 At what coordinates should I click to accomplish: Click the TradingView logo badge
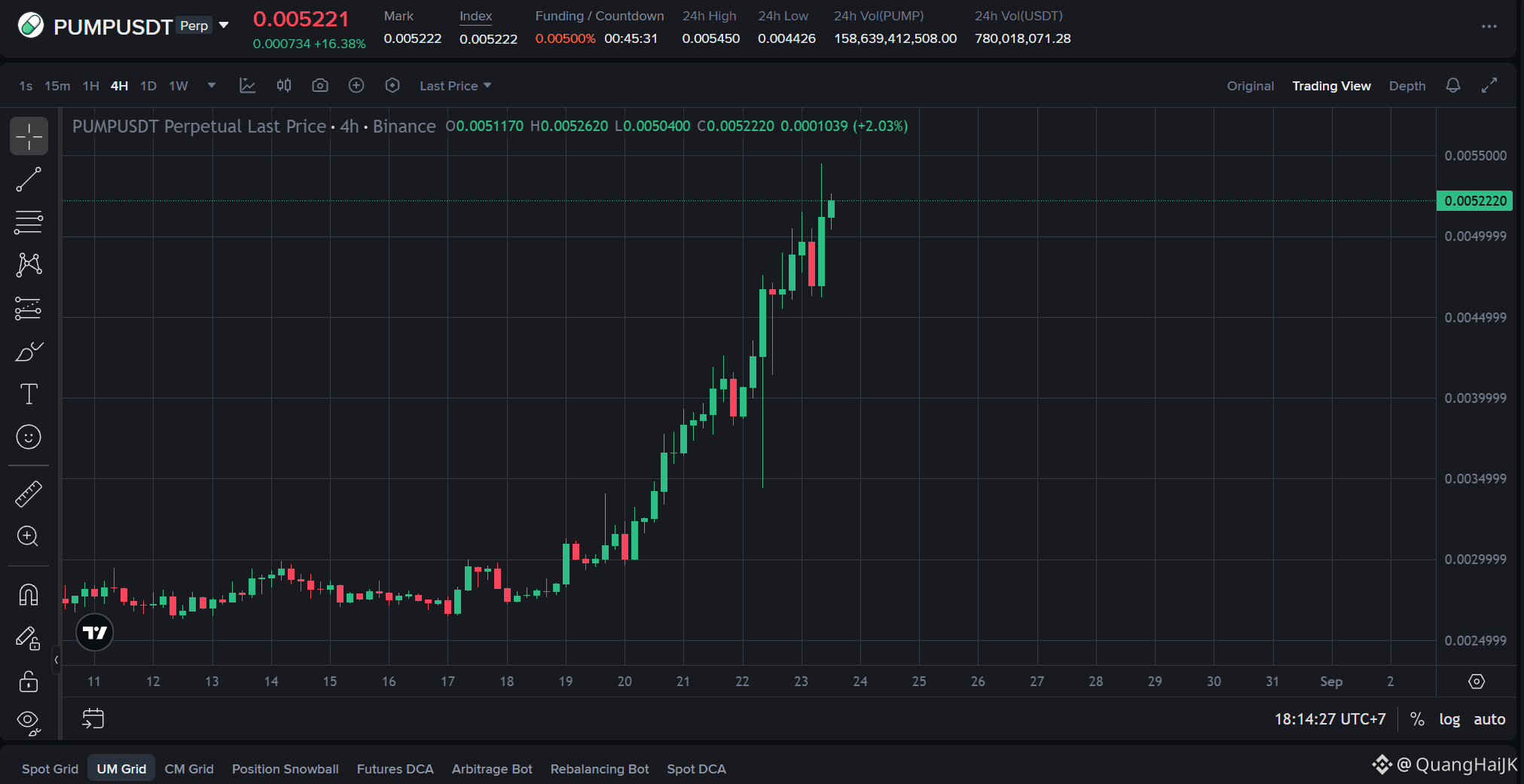point(95,633)
